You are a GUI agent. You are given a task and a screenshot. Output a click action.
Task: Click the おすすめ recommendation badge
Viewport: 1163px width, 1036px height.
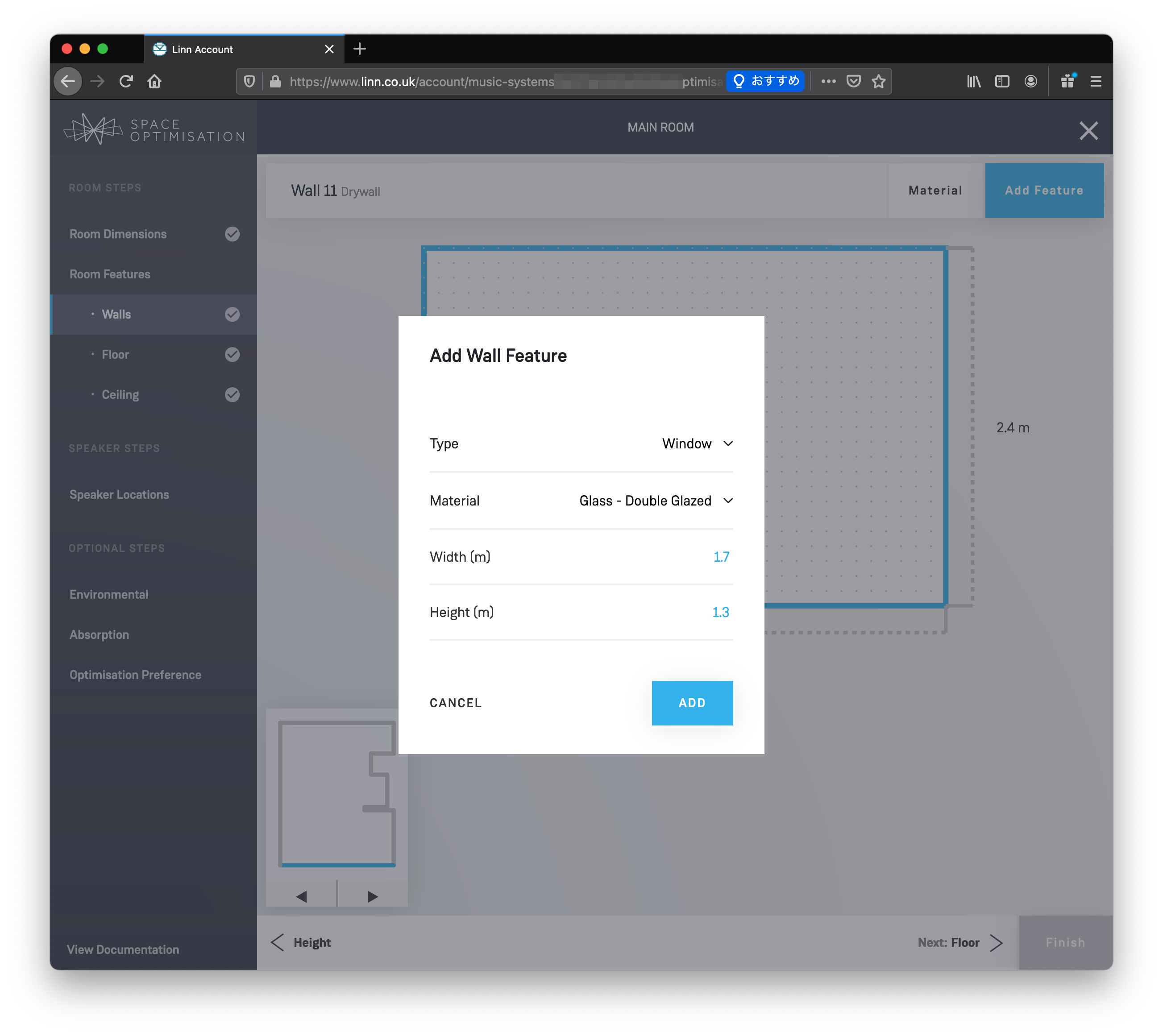(x=765, y=81)
